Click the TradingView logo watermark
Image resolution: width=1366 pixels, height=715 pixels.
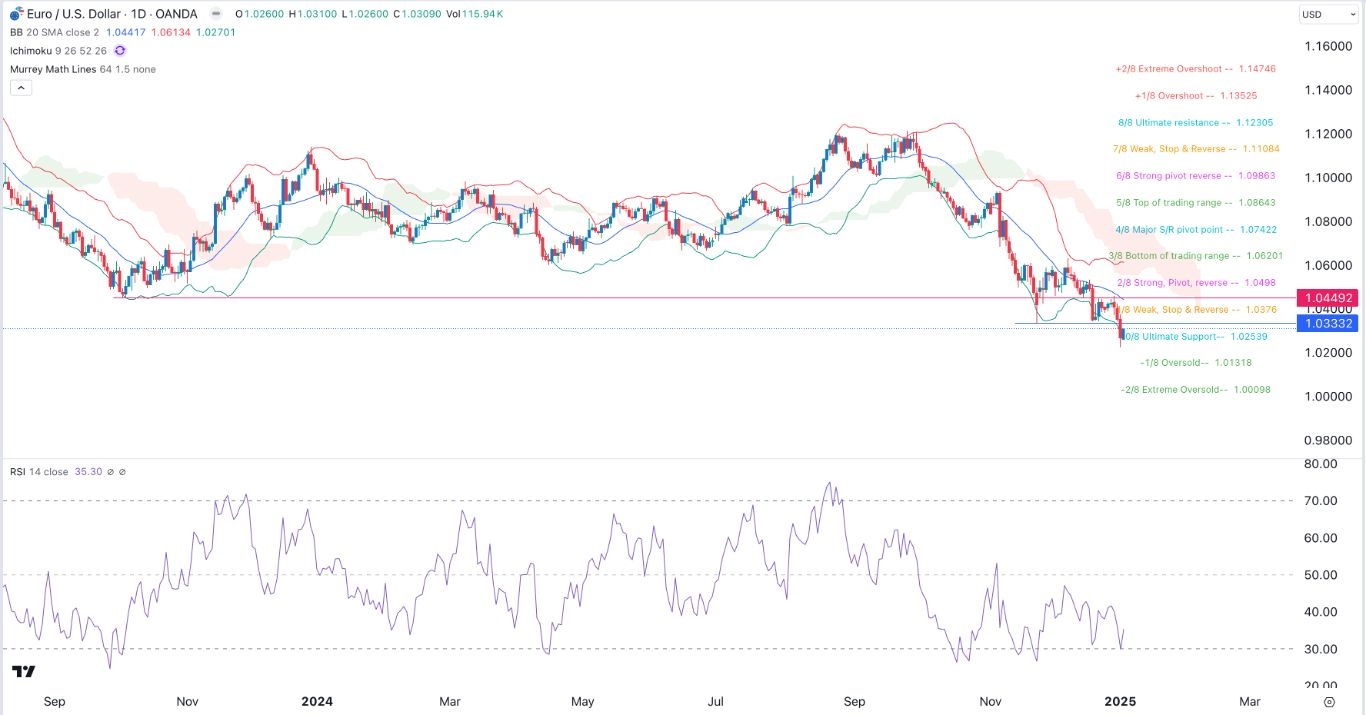pos(24,672)
